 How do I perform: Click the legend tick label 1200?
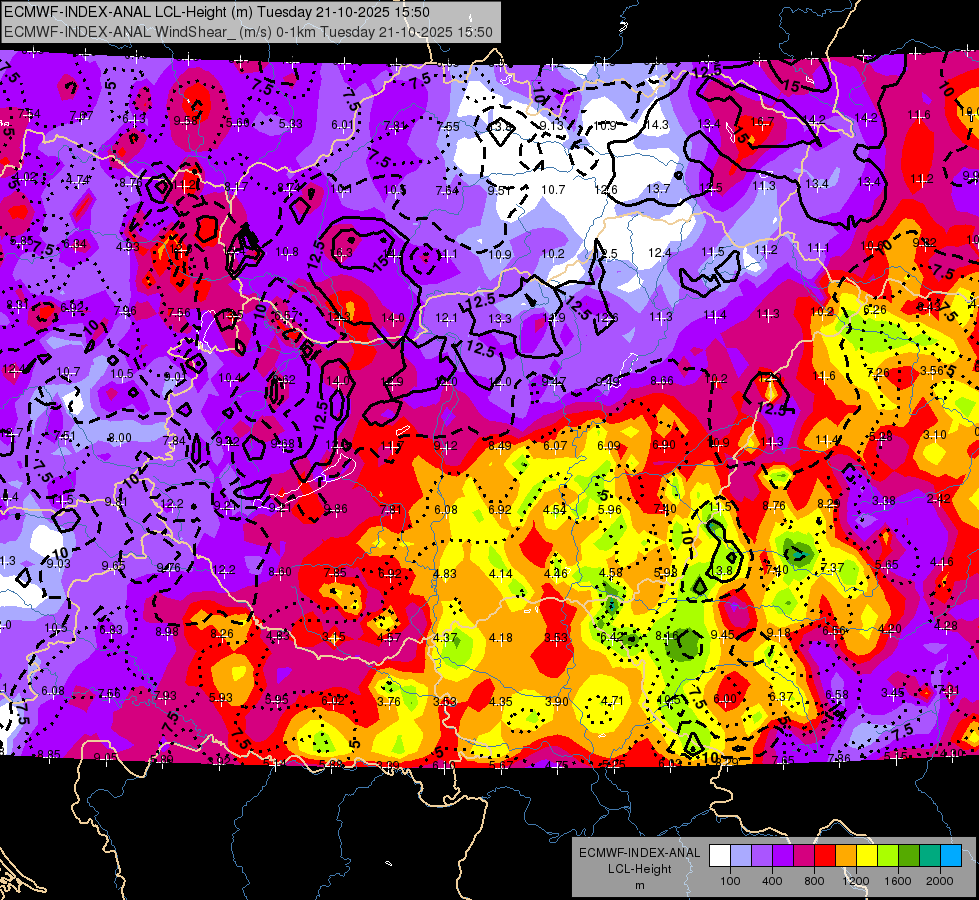(x=855, y=881)
